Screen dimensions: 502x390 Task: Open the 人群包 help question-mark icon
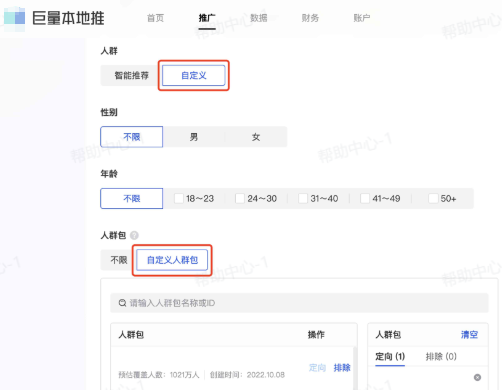(x=134, y=235)
